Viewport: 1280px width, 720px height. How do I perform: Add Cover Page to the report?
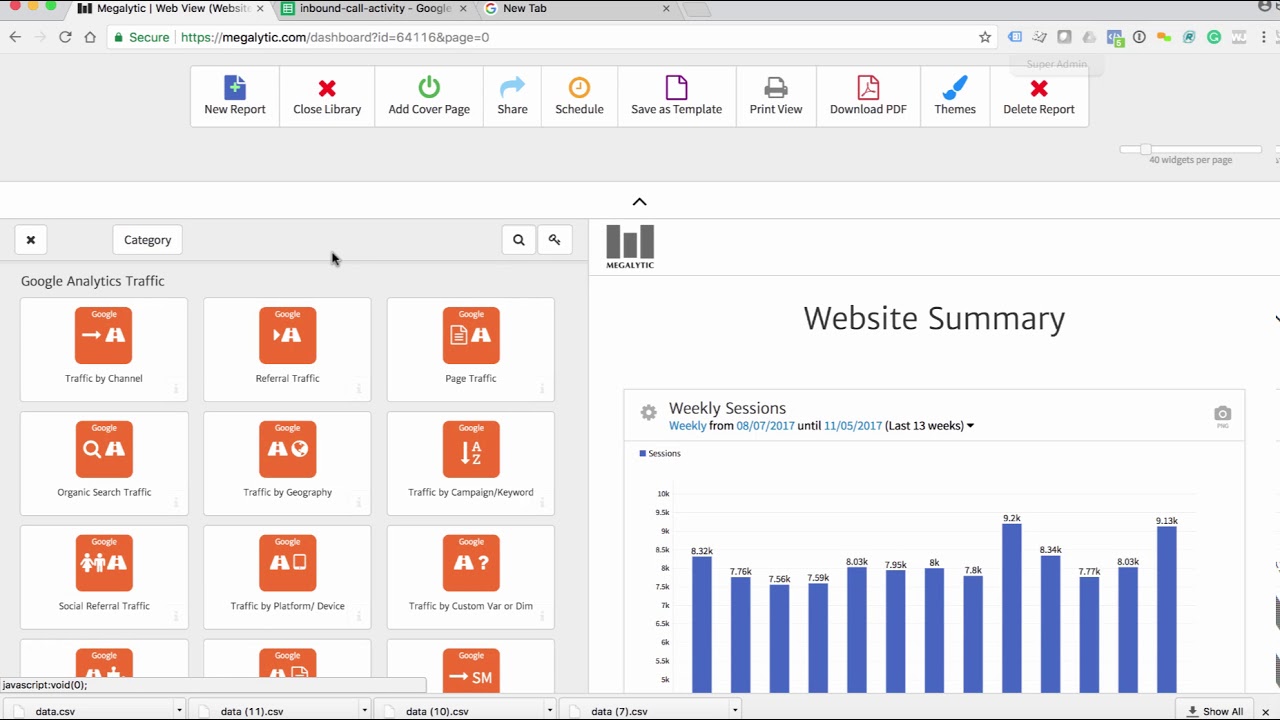(429, 96)
